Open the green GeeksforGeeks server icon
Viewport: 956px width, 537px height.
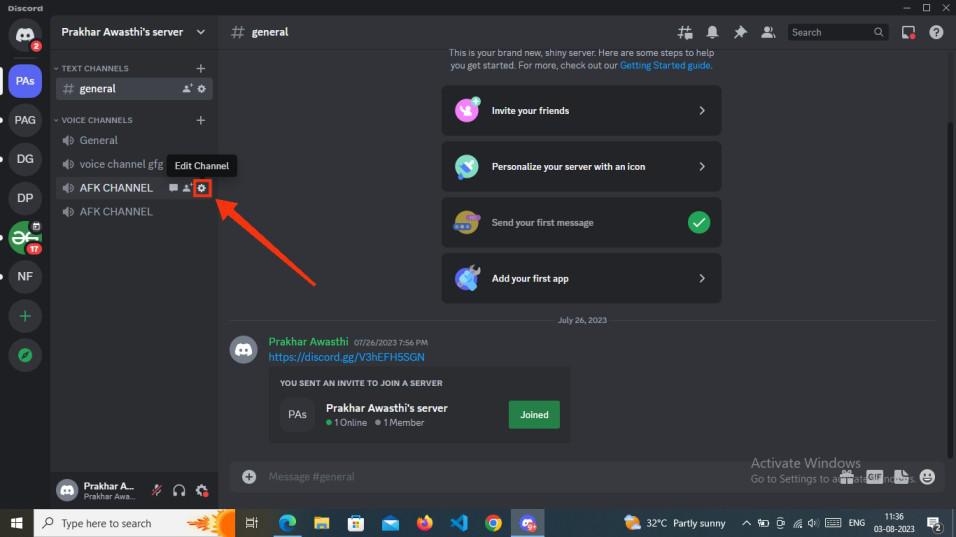tap(25, 238)
